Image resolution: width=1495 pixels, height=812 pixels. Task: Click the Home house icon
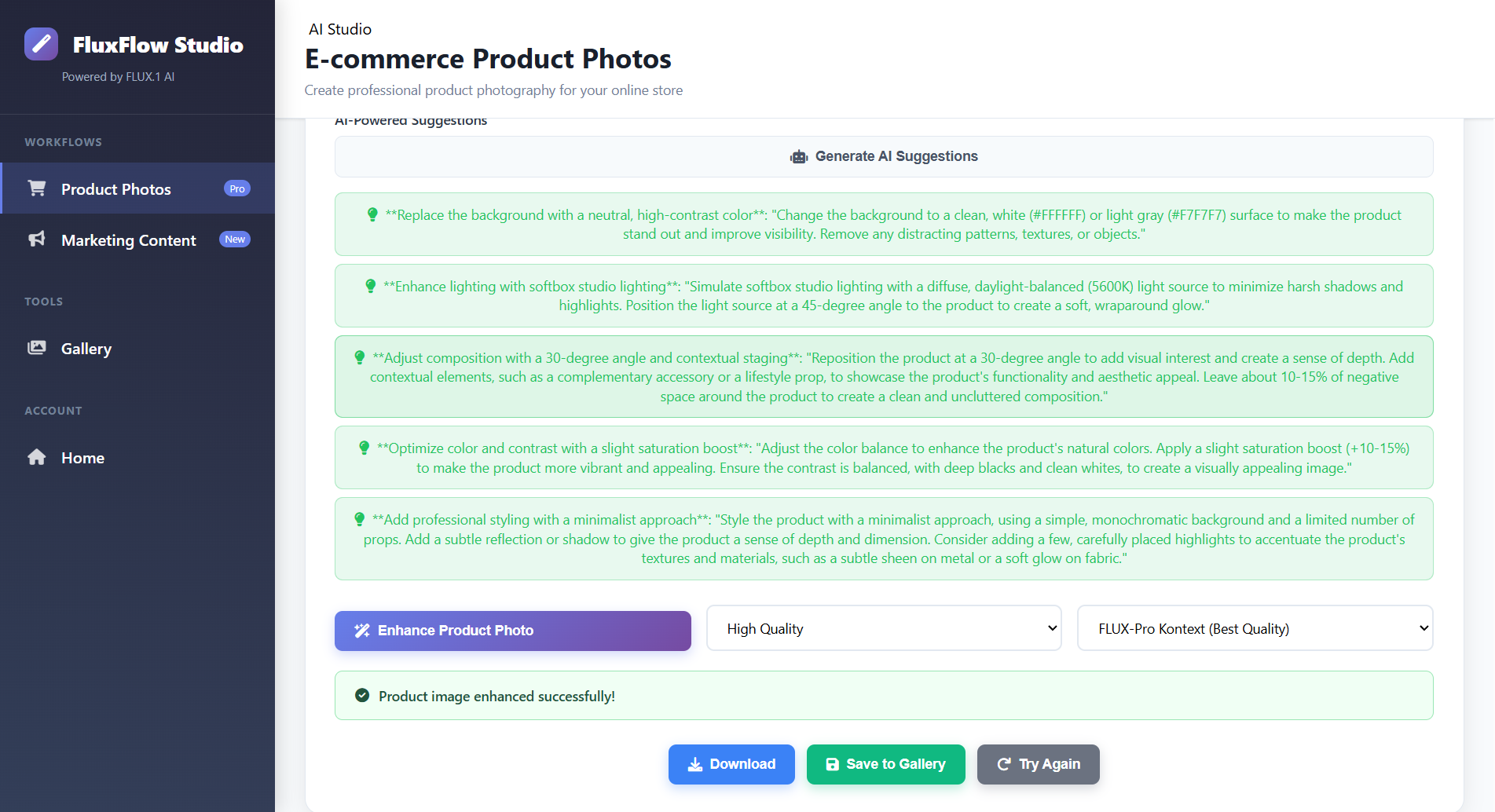[x=37, y=457]
